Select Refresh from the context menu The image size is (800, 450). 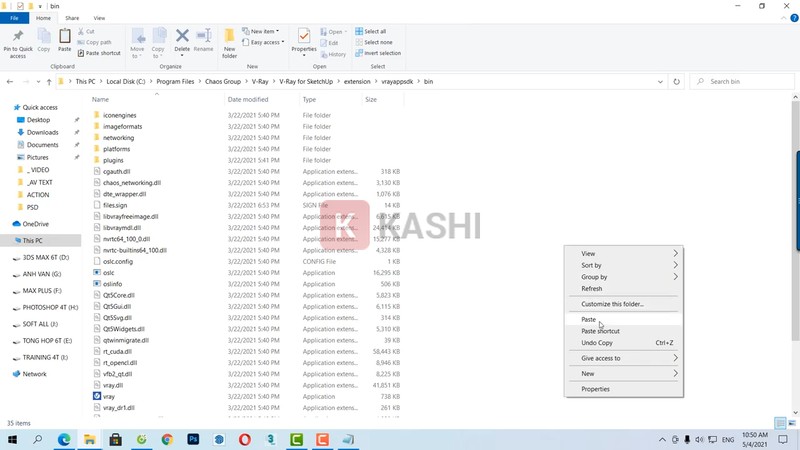(592, 289)
